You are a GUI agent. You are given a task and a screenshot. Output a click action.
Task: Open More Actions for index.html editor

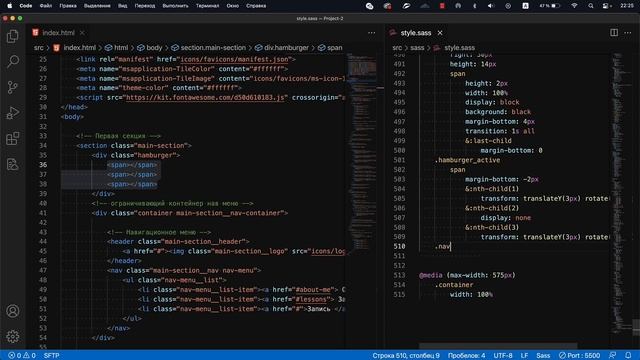point(371,33)
